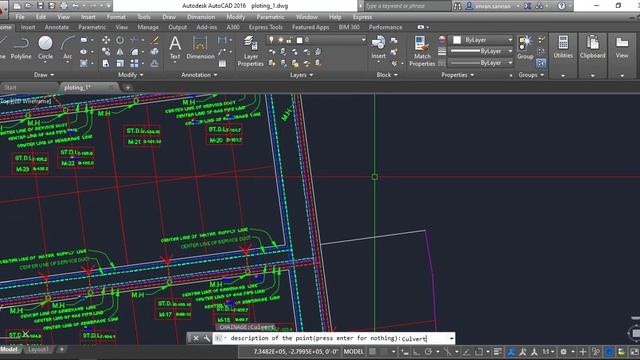Expand the Layers panel
The image size is (640, 360).
pos(301,75)
